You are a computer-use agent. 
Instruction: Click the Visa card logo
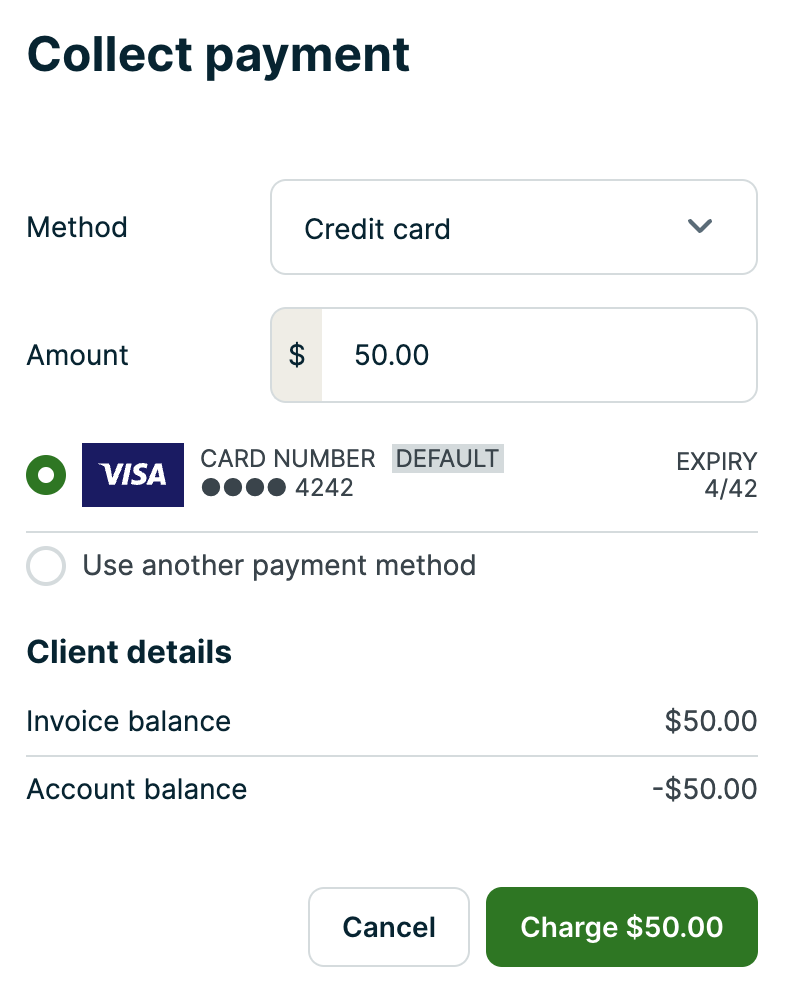click(133, 475)
